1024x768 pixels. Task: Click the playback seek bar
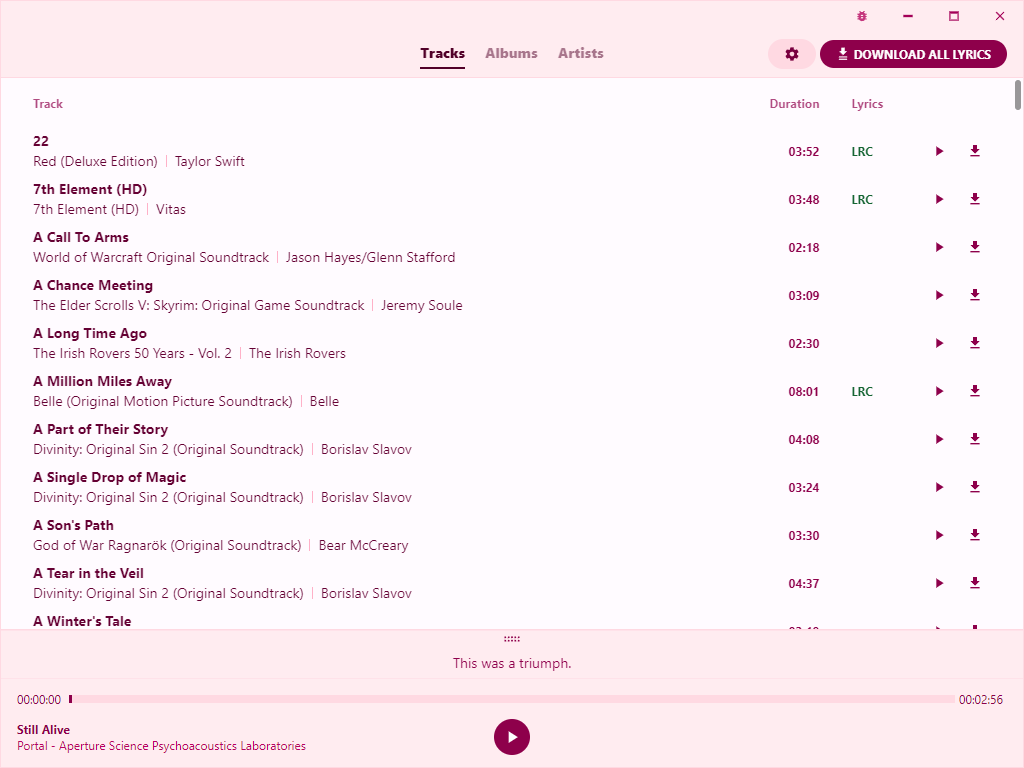(512, 699)
